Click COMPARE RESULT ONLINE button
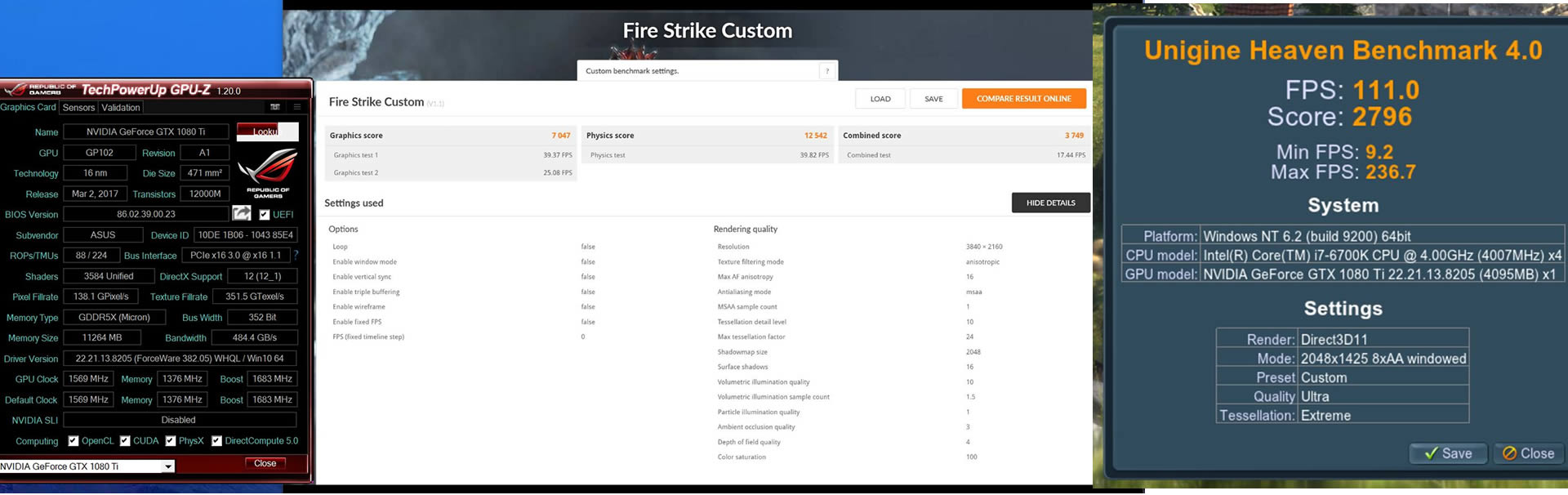 click(1024, 99)
